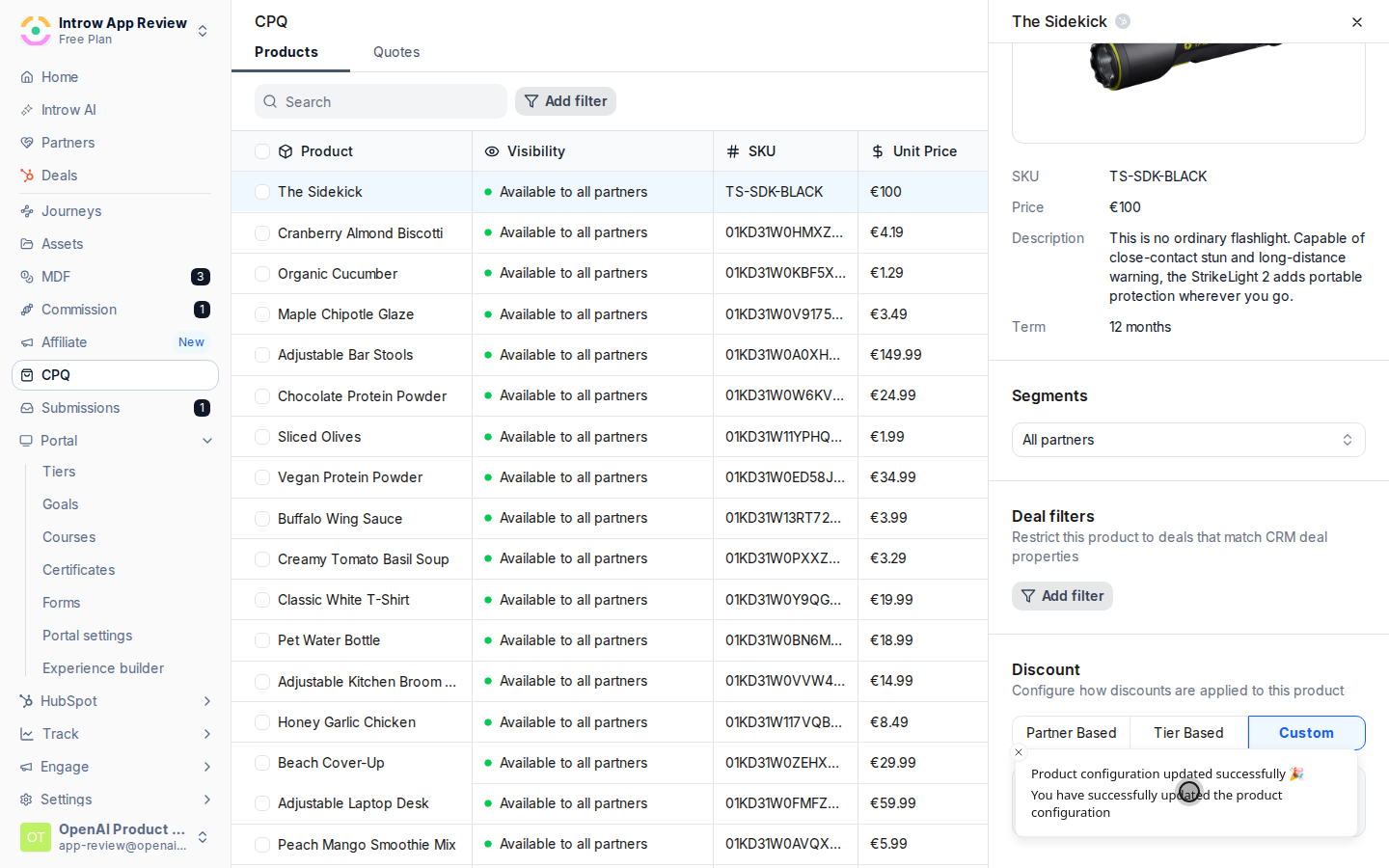Click the Portal icon in the sidebar

click(x=27, y=441)
